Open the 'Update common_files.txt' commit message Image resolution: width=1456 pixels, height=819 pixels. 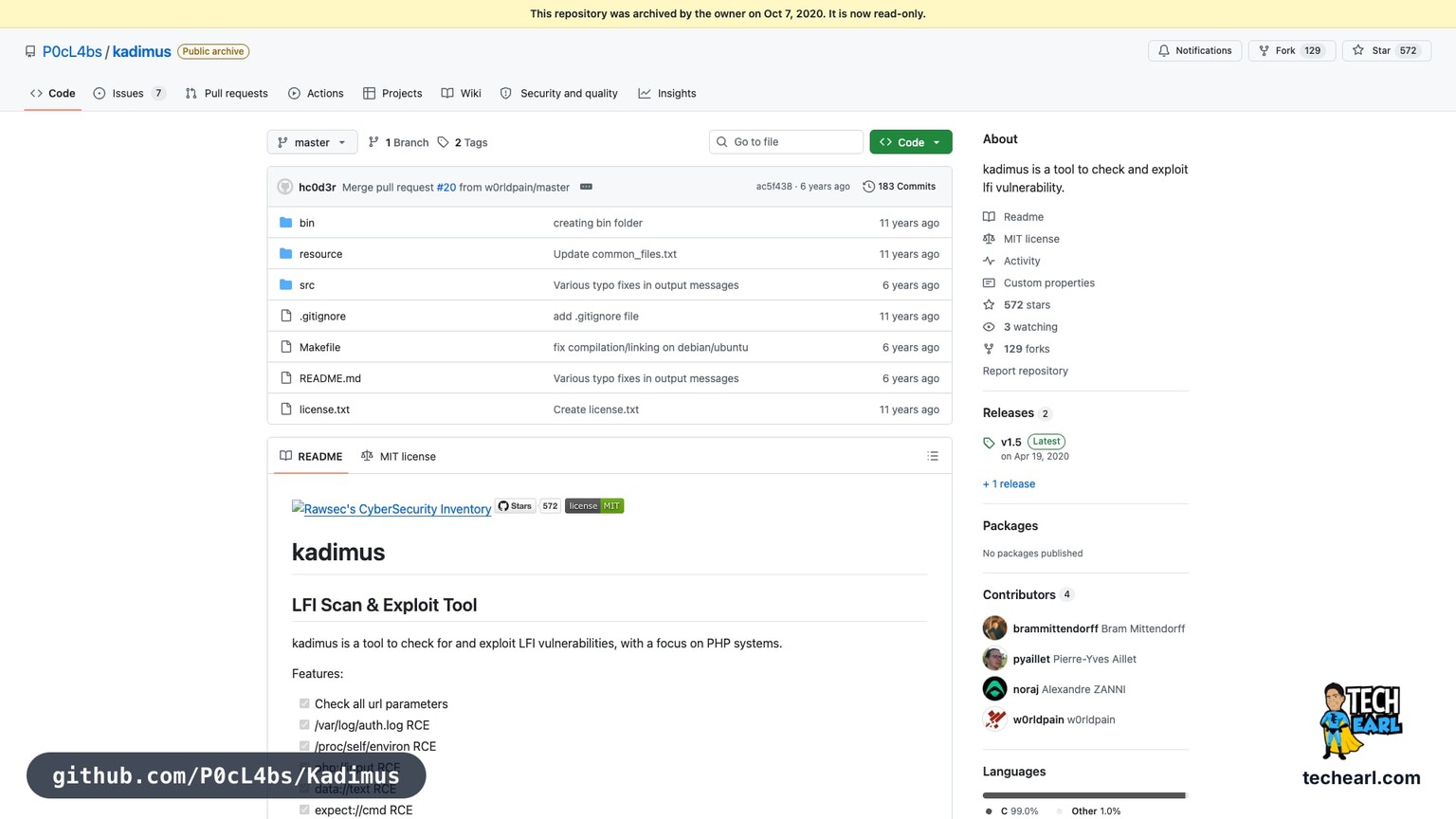point(614,254)
